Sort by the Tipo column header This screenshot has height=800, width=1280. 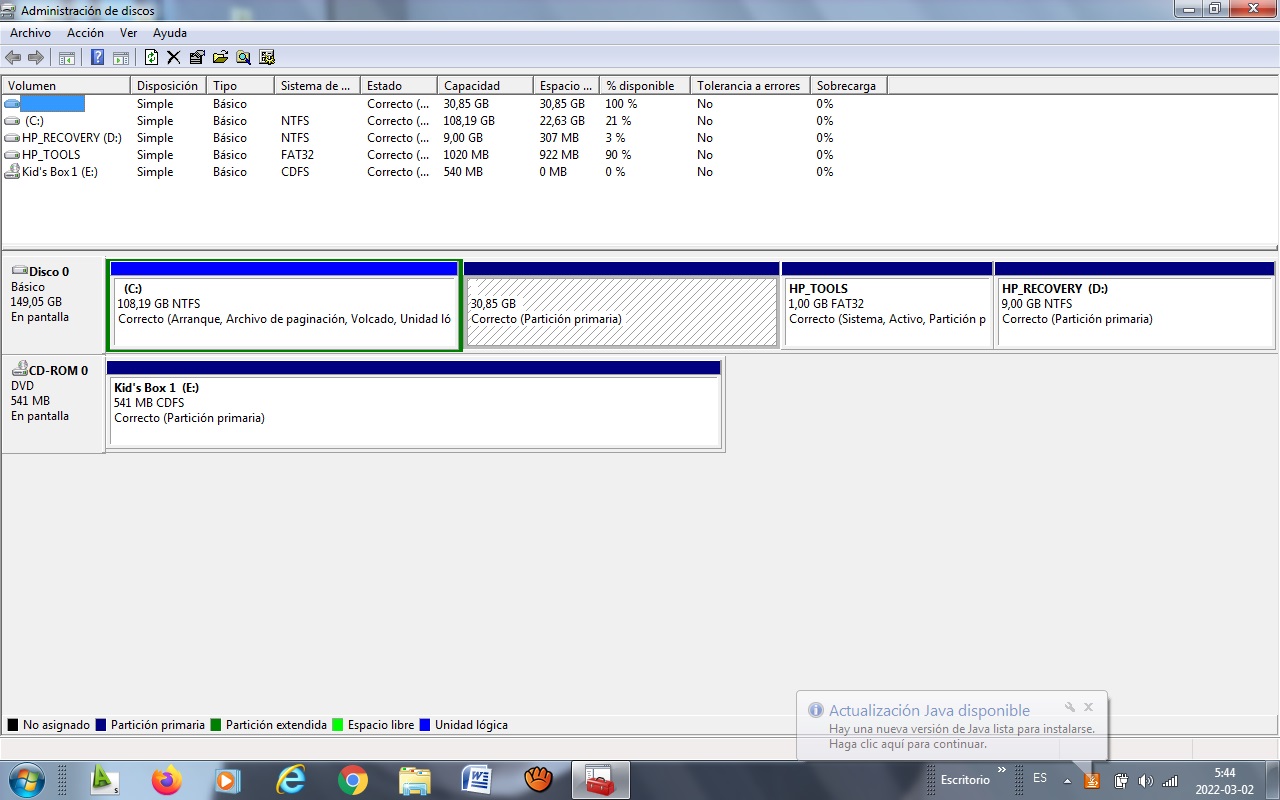[x=240, y=86]
